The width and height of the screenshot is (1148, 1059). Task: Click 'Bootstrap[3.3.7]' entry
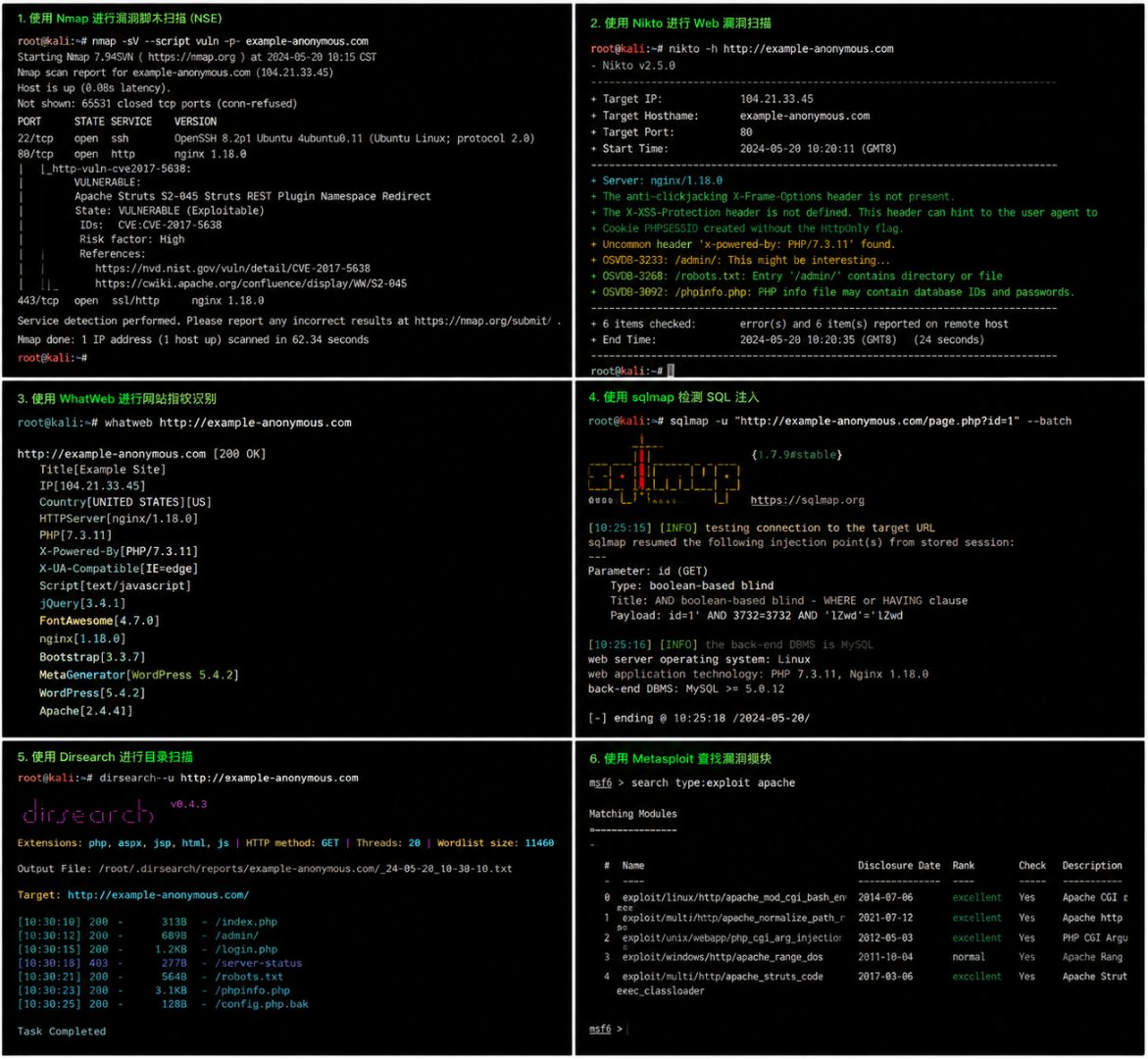coord(92,657)
